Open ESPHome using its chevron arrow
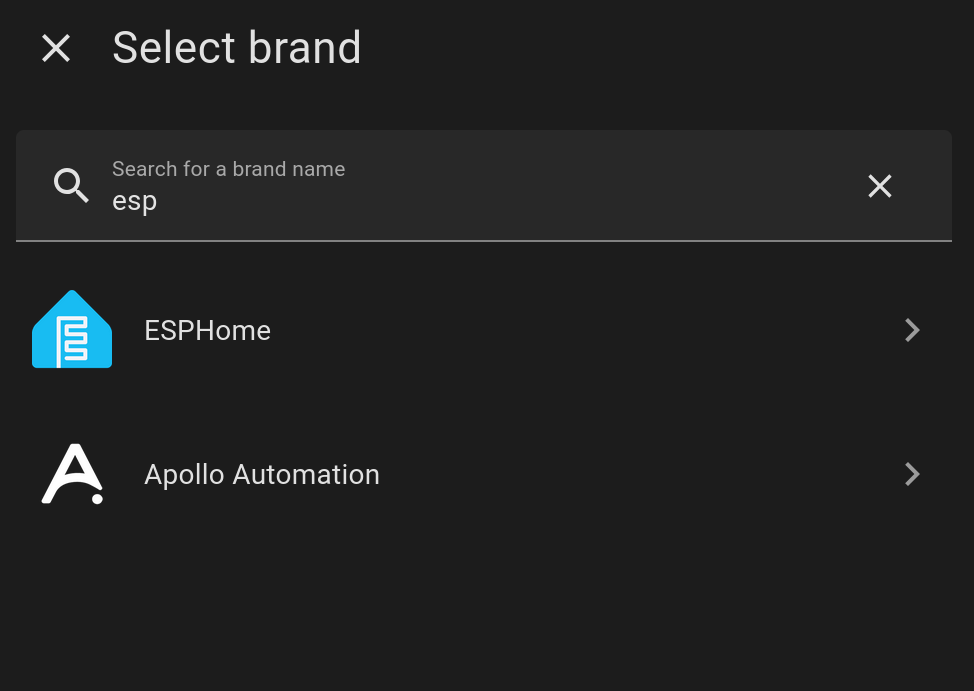Image resolution: width=974 pixels, height=691 pixels. point(911,330)
